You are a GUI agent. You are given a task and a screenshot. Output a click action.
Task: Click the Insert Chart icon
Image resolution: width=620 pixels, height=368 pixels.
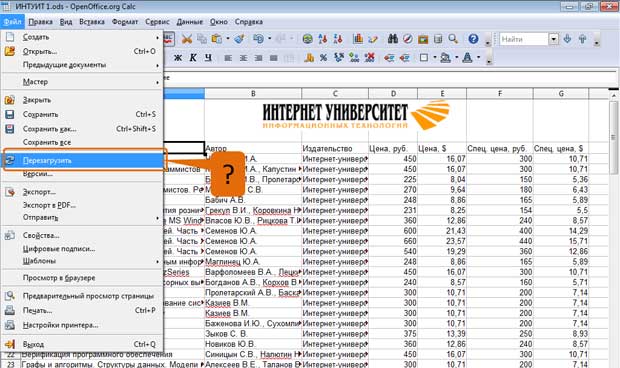[358, 39]
